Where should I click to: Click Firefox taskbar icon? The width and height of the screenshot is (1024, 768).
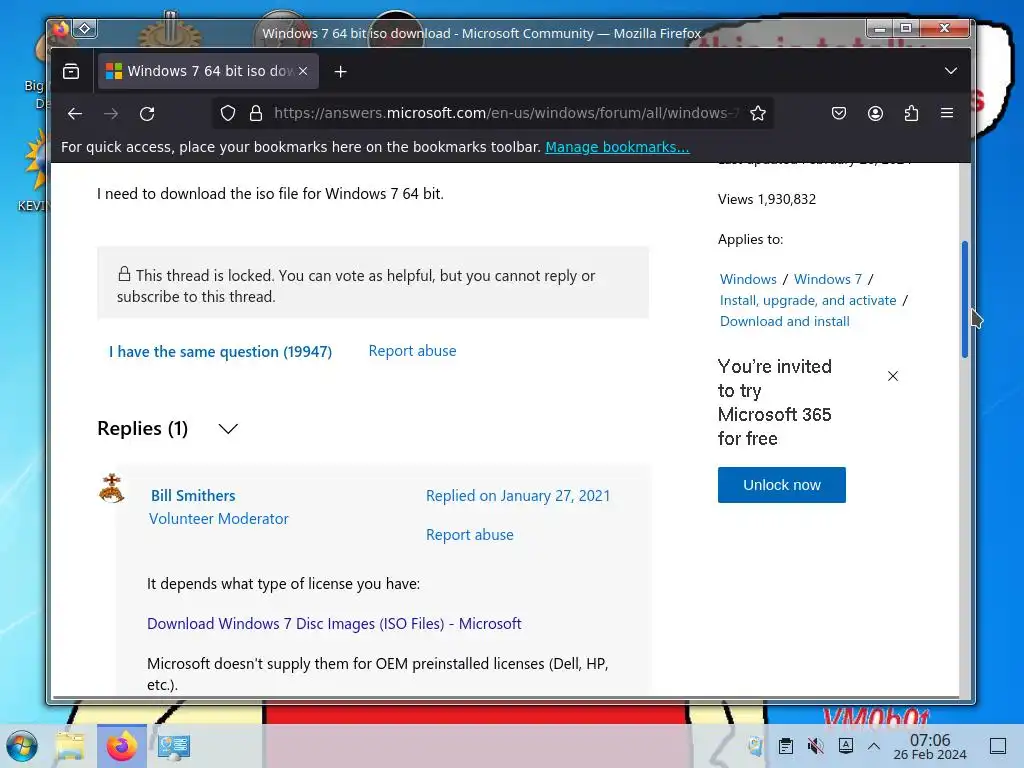point(121,746)
